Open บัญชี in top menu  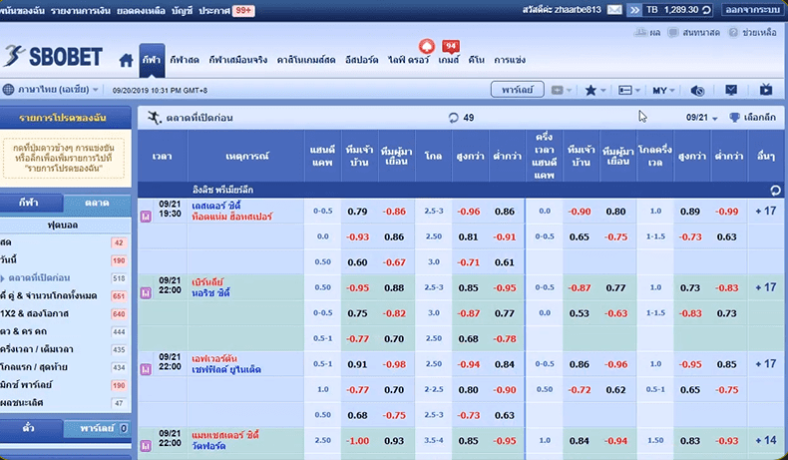pos(182,11)
